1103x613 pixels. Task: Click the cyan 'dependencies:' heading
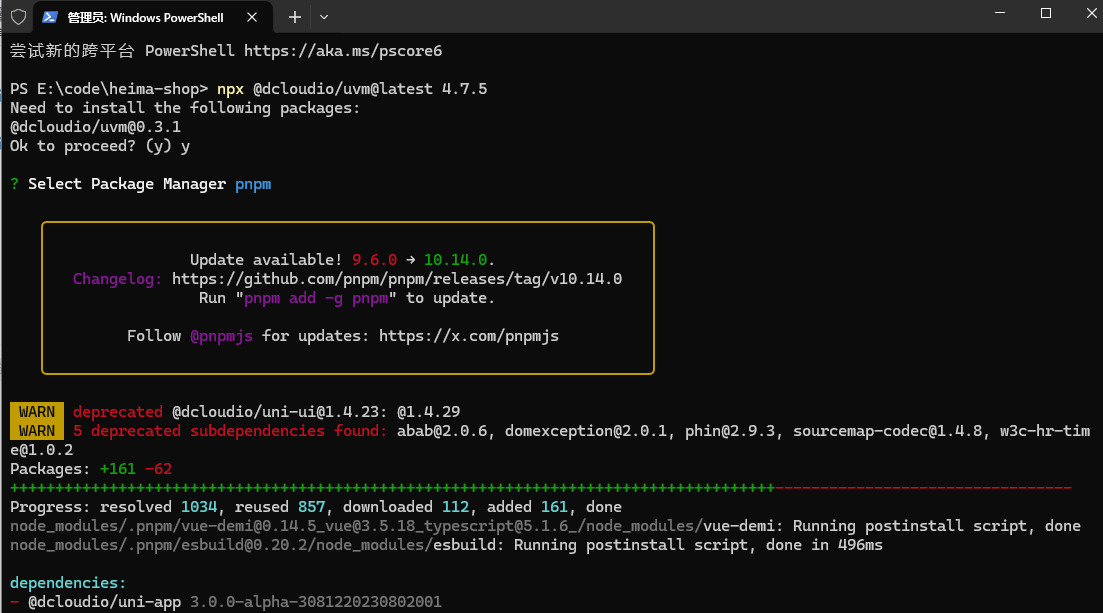click(68, 583)
